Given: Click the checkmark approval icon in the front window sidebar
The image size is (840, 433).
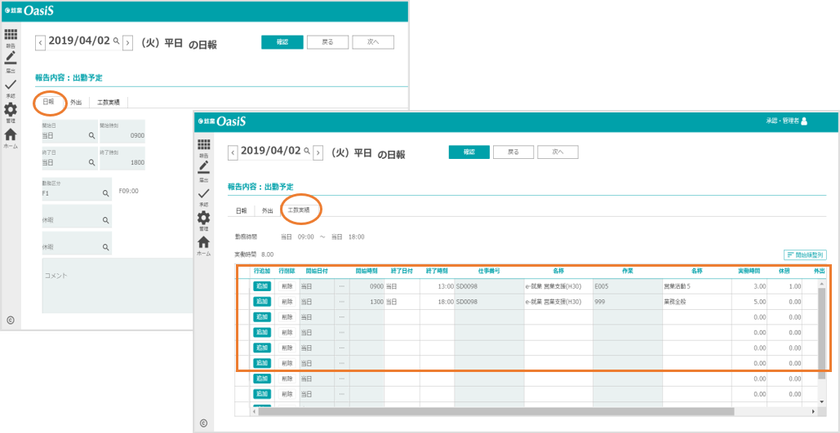Looking at the screenshot, I should click(x=204, y=193).
